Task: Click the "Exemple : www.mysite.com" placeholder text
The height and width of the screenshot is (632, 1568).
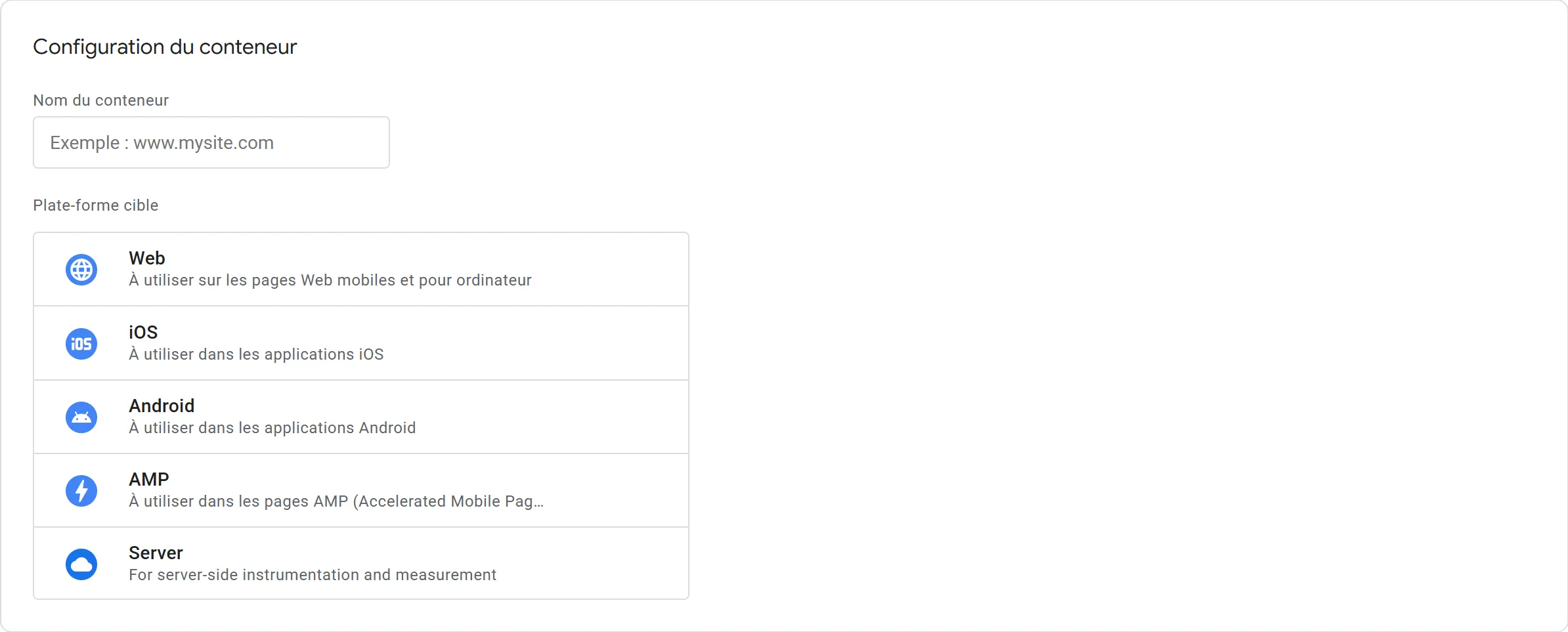Action: click(162, 143)
